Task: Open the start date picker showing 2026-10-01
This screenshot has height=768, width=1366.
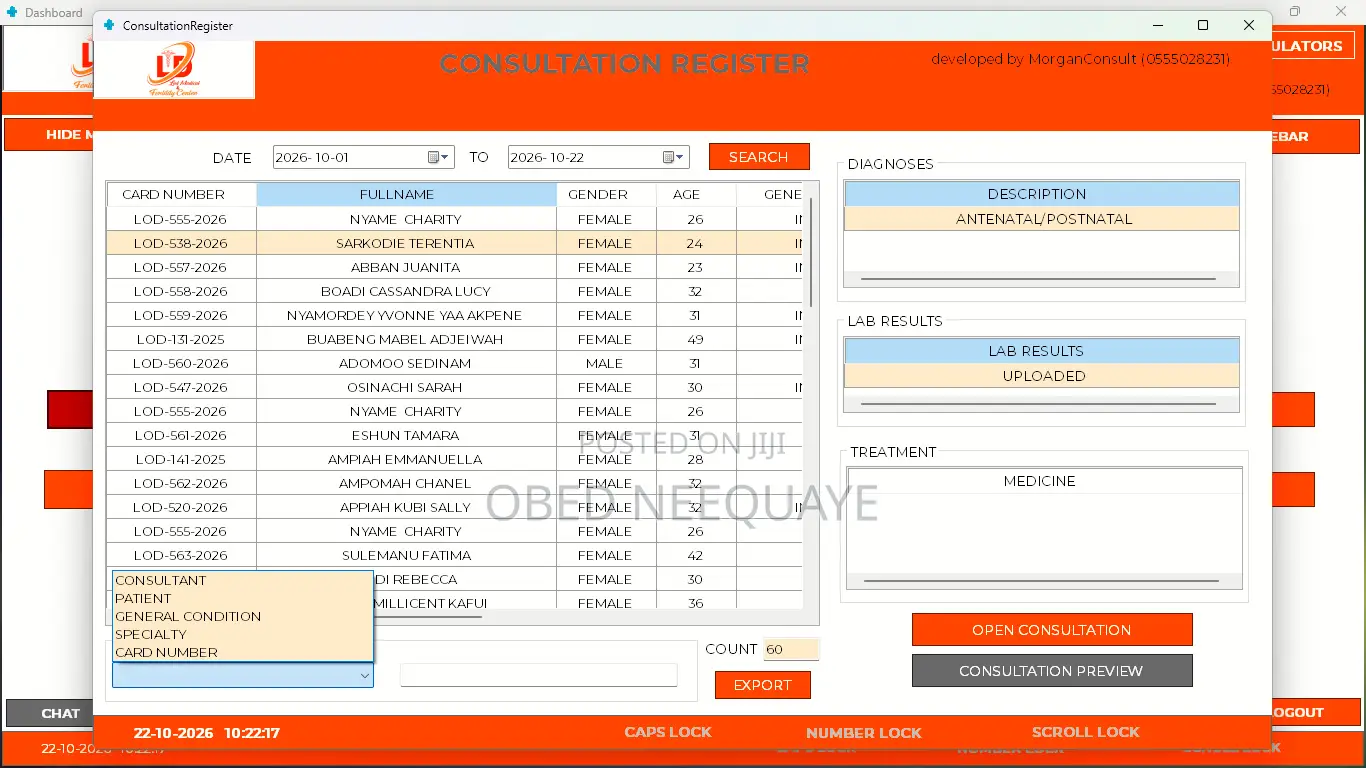Action: click(x=440, y=157)
